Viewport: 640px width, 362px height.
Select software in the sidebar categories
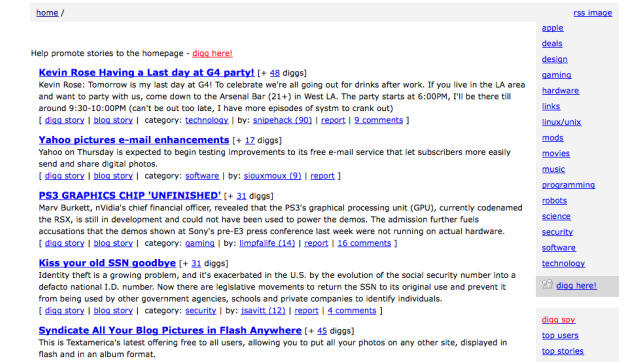coord(559,248)
